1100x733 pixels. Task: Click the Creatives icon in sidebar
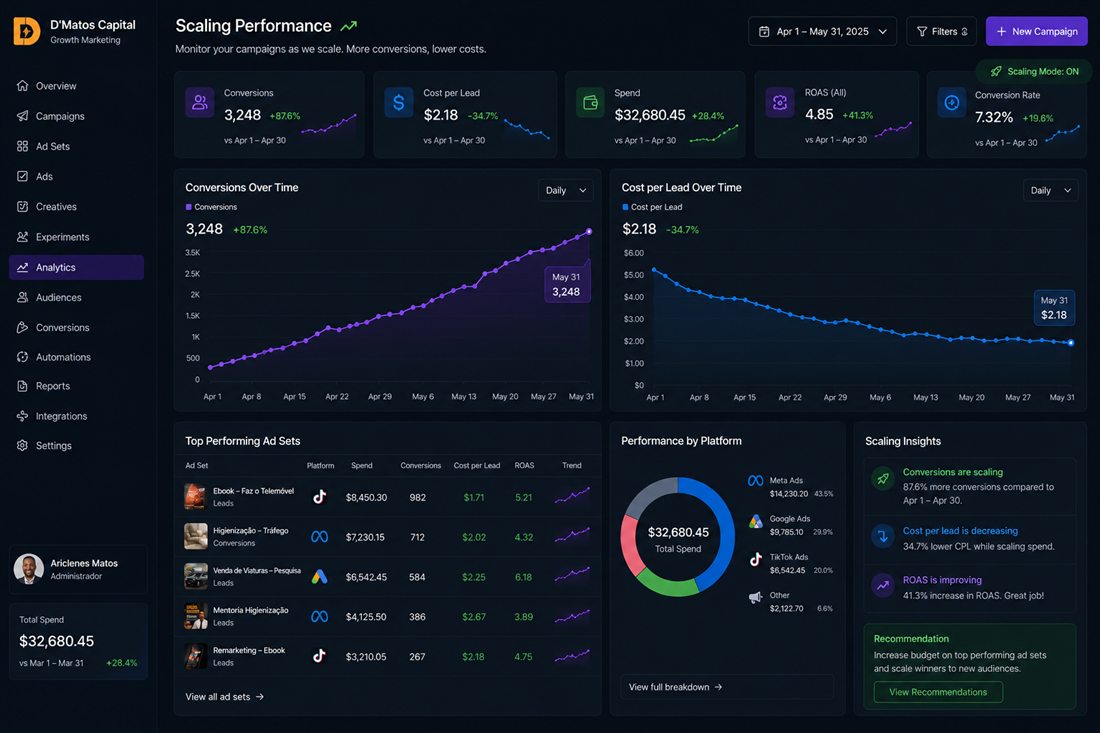coord(22,206)
